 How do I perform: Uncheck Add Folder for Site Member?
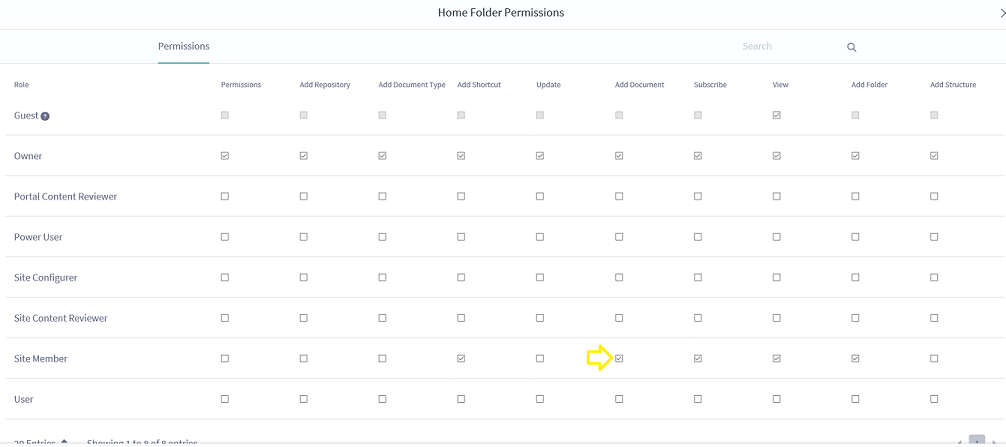click(x=855, y=358)
